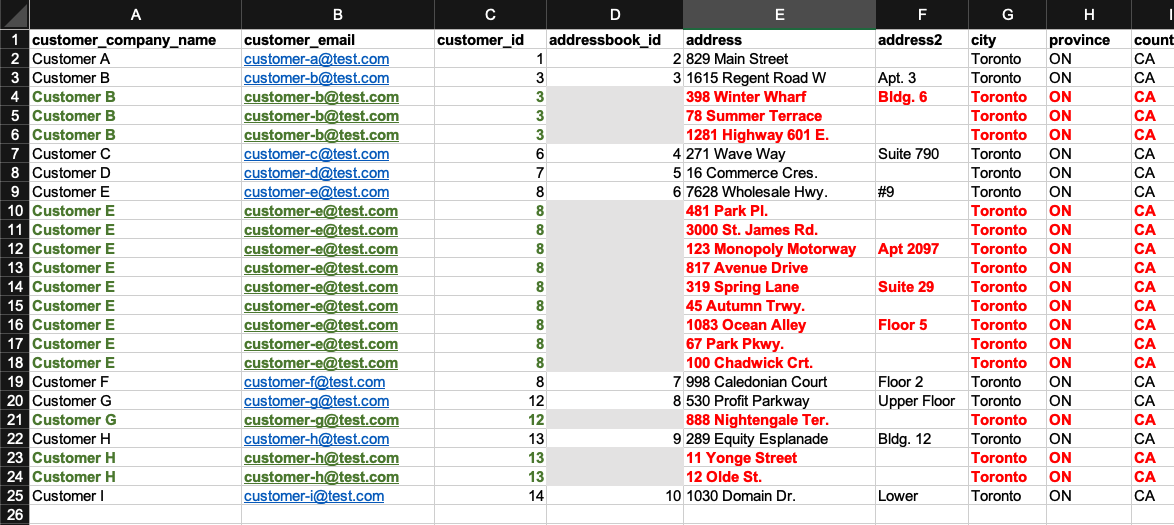This screenshot has height=525, width=1174.
Task: Open customer-i@test.com email link
Action: (x=314, y=496)
